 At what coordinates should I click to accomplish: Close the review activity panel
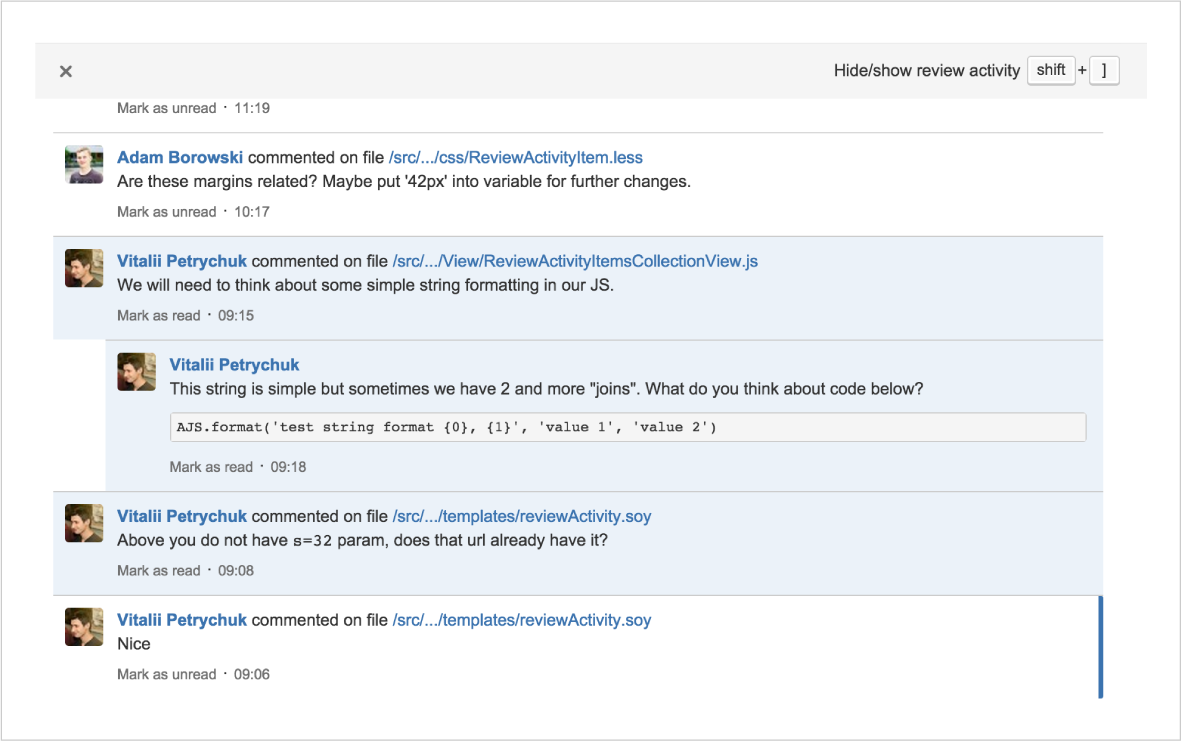coord(65,71)
